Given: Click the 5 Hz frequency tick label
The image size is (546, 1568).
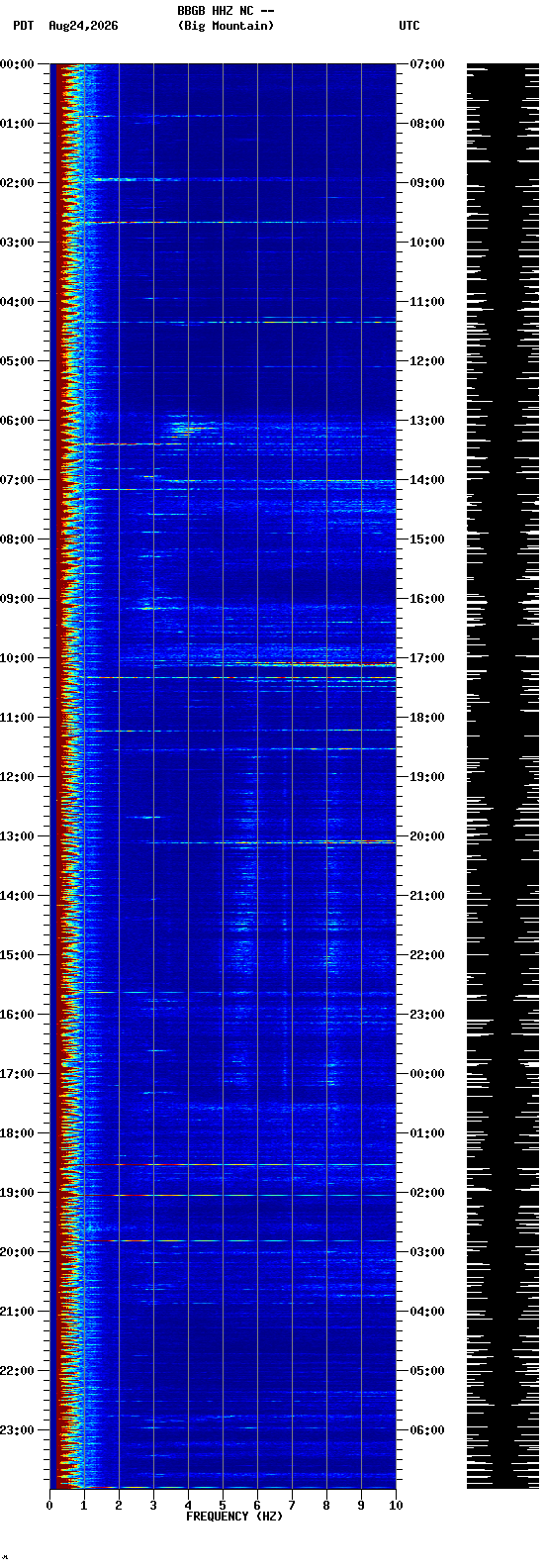Looking at the screenshot, I should pos(223,1505).
